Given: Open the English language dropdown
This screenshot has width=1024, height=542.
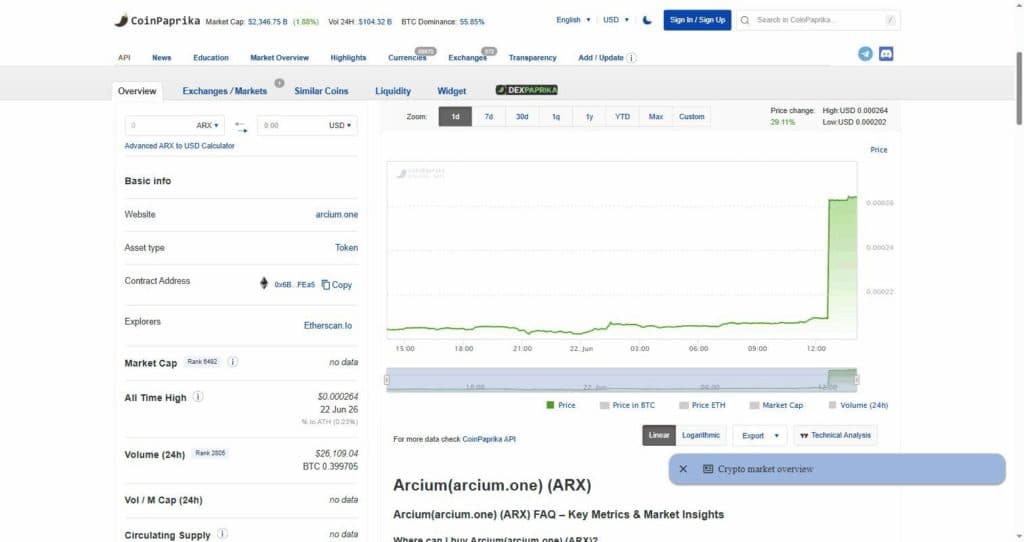Looking at the screenshot, I should 573,20.
